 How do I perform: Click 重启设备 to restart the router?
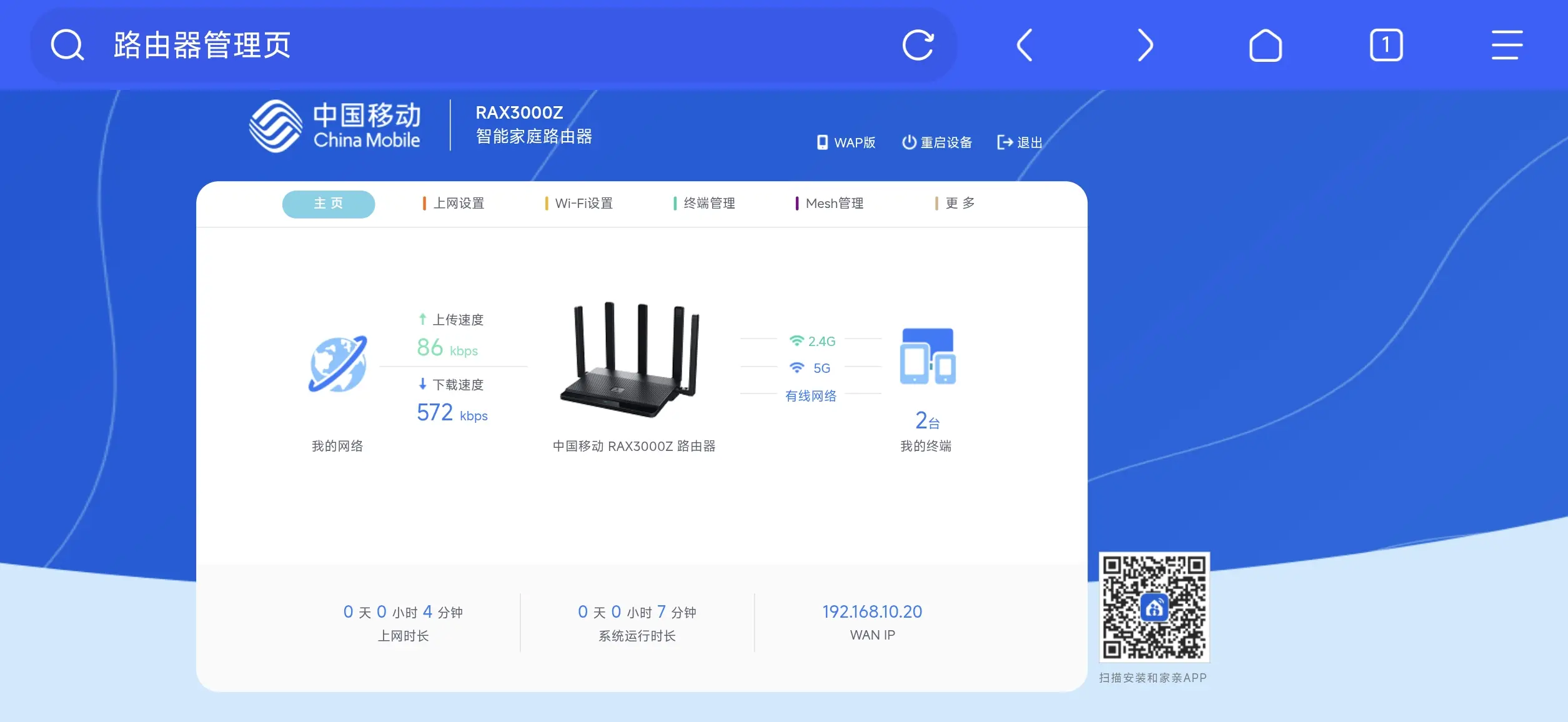pyautogui.click(x=937, y=142)
